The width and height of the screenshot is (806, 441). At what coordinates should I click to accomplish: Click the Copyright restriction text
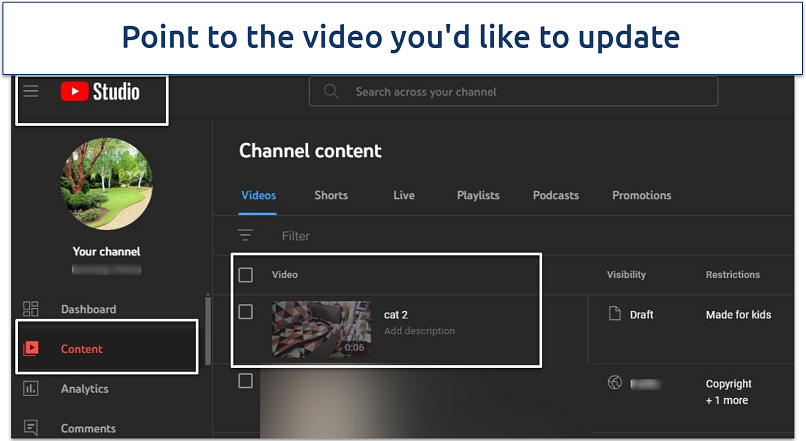tap(728, 384)
